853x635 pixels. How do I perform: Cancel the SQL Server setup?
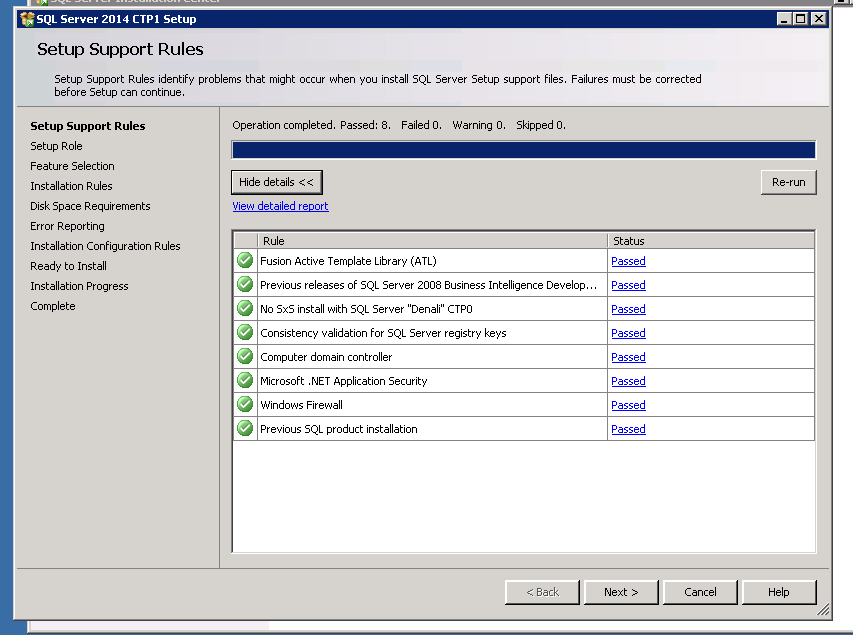coord(700,592)
